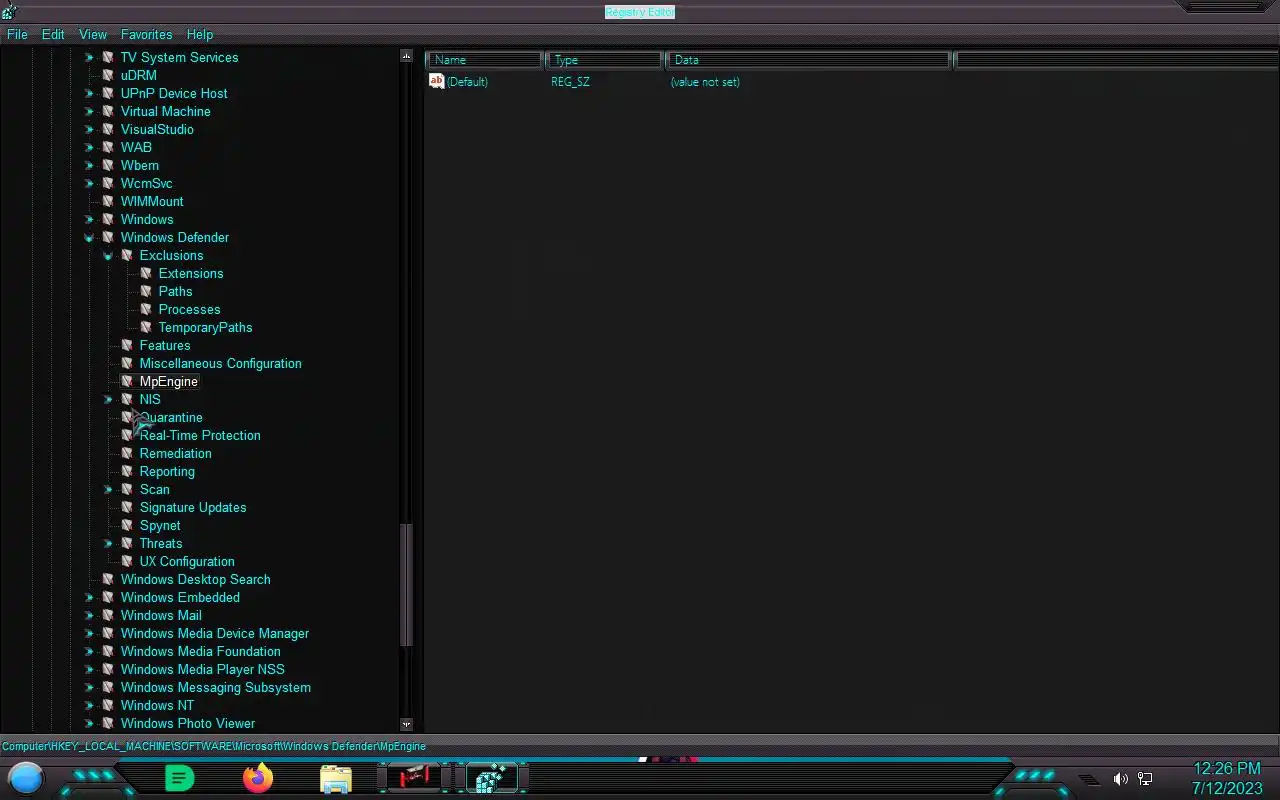
Task: Click the REG_SZ type cell
Action: pos(570,82)
